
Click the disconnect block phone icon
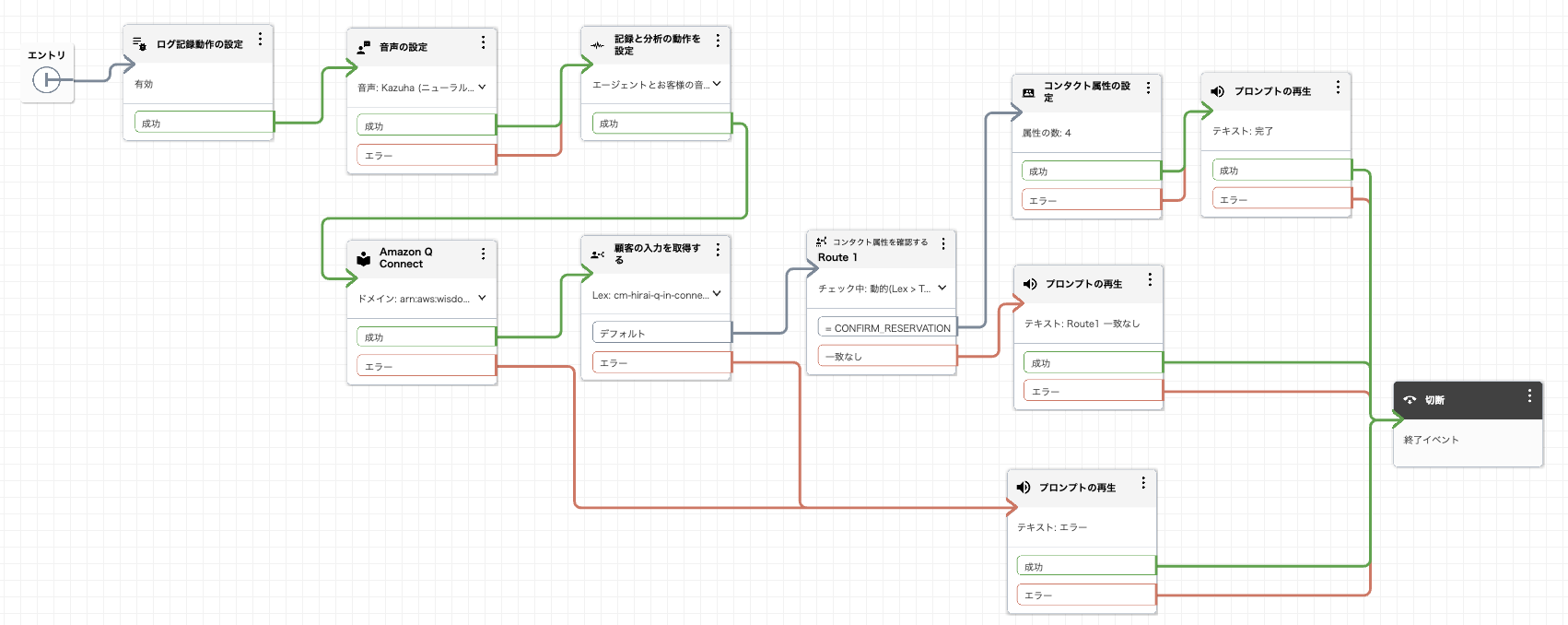tap(1410, 400)
